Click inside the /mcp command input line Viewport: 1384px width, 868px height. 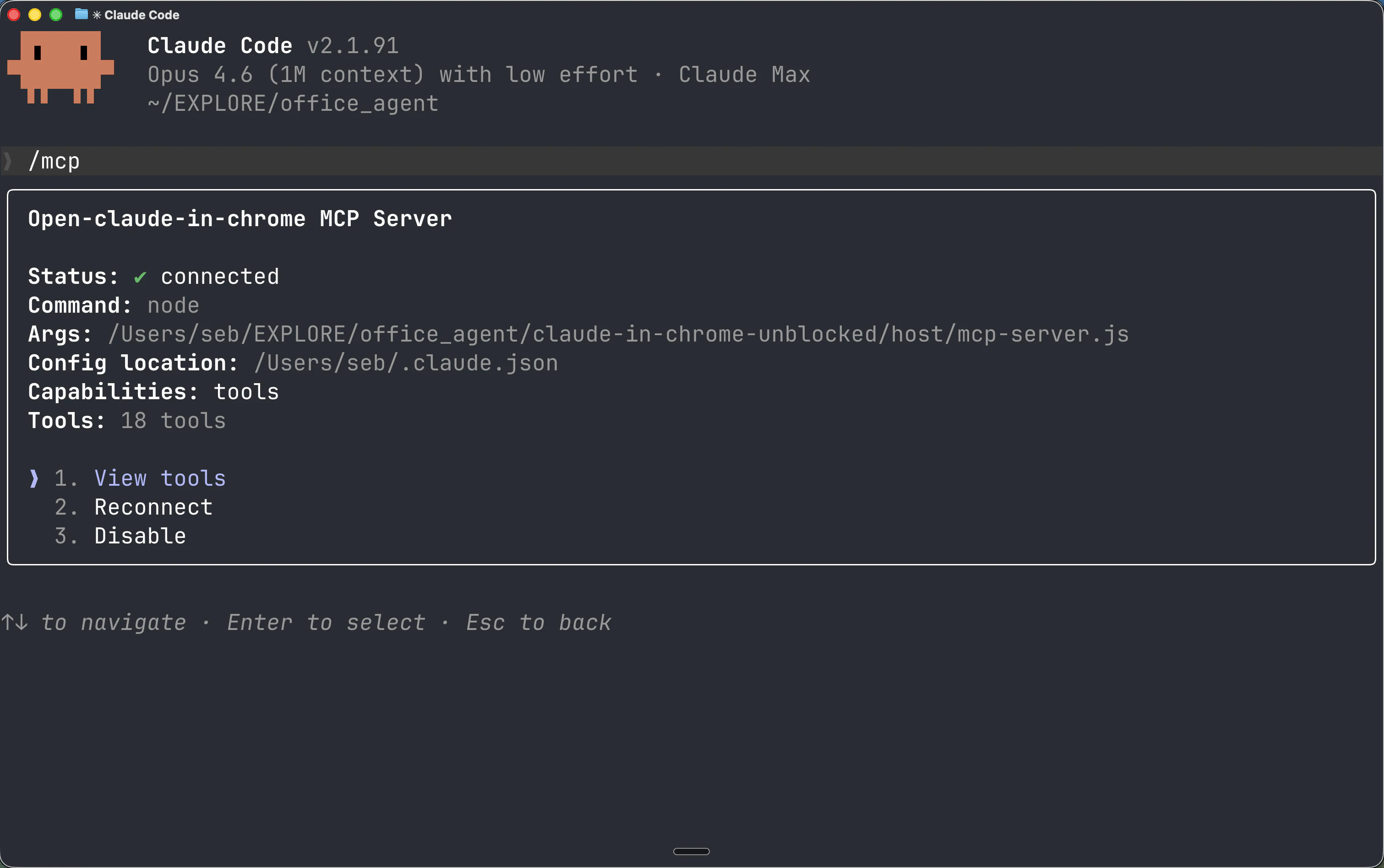pos(55,161)
